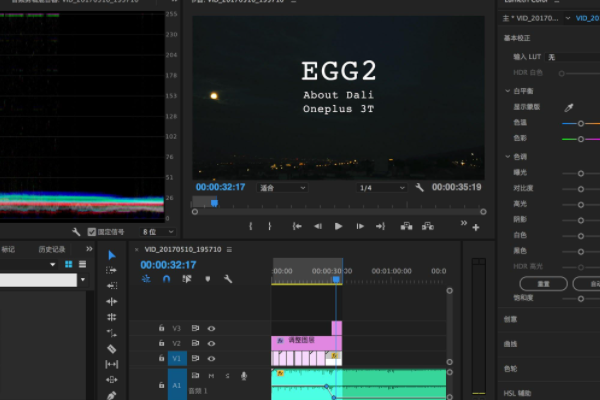600x400 pixels.
Task: Expand the 曲线 section in Lumetri
Action: [x=510, y=343]
